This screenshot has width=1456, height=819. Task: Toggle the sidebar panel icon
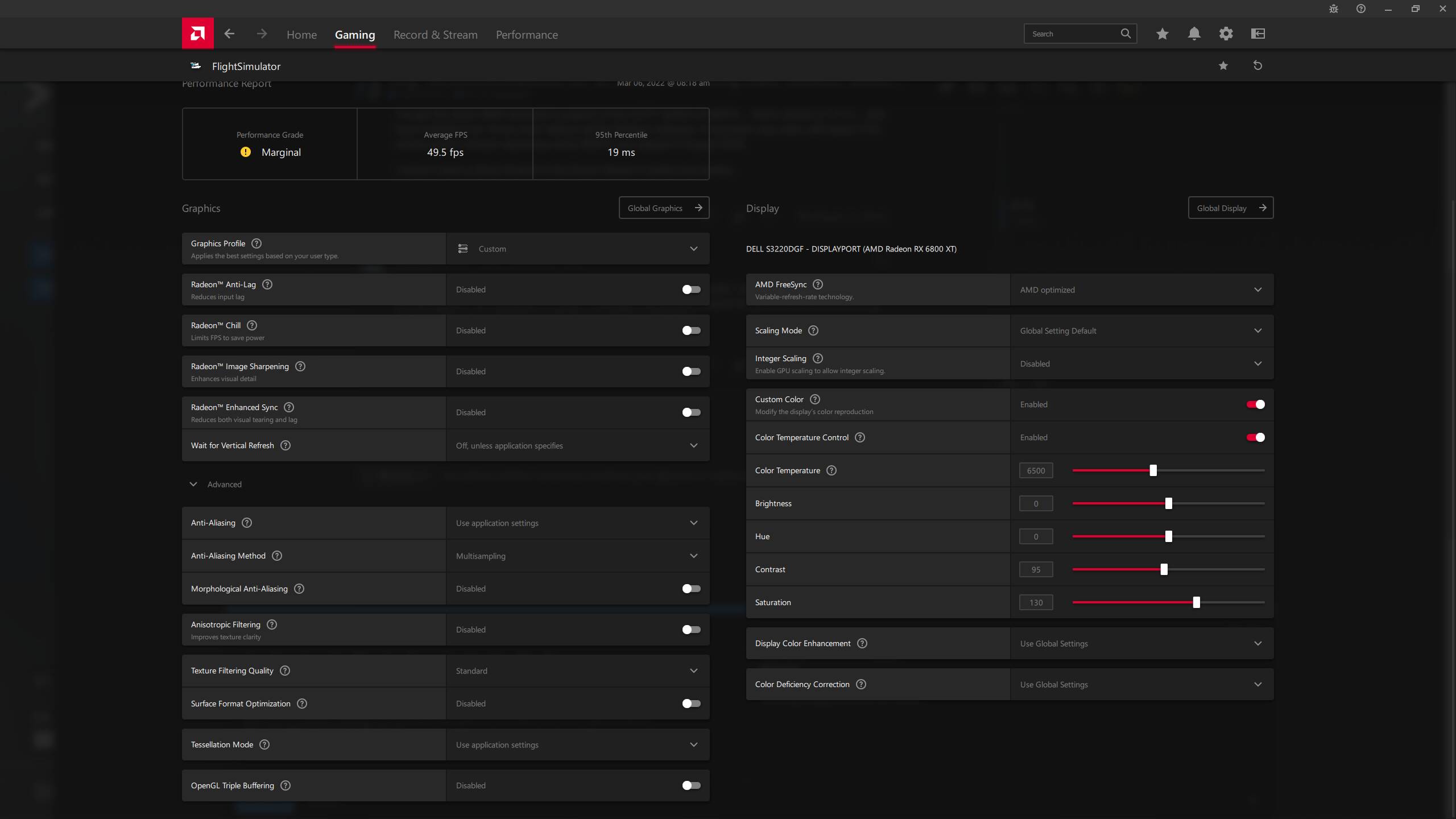coord(1258,34)
